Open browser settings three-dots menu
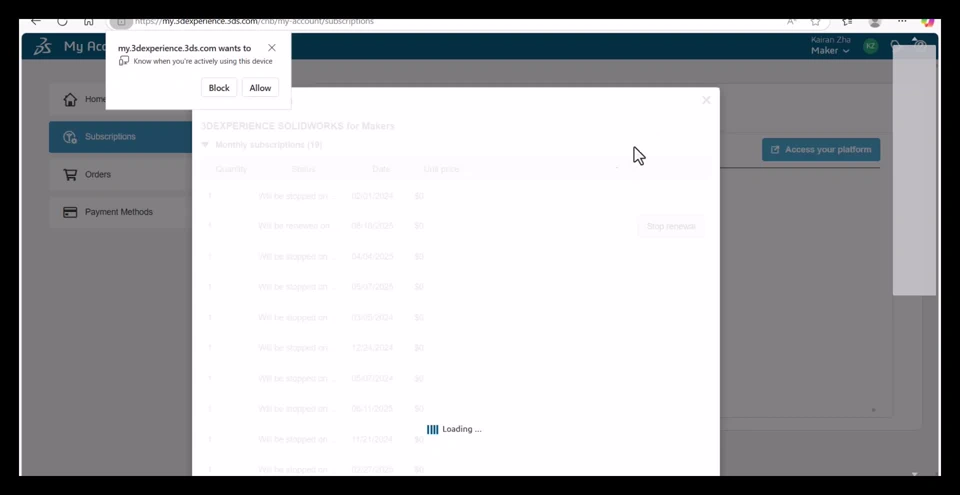960x495 pixels. [x=902, y=21]
